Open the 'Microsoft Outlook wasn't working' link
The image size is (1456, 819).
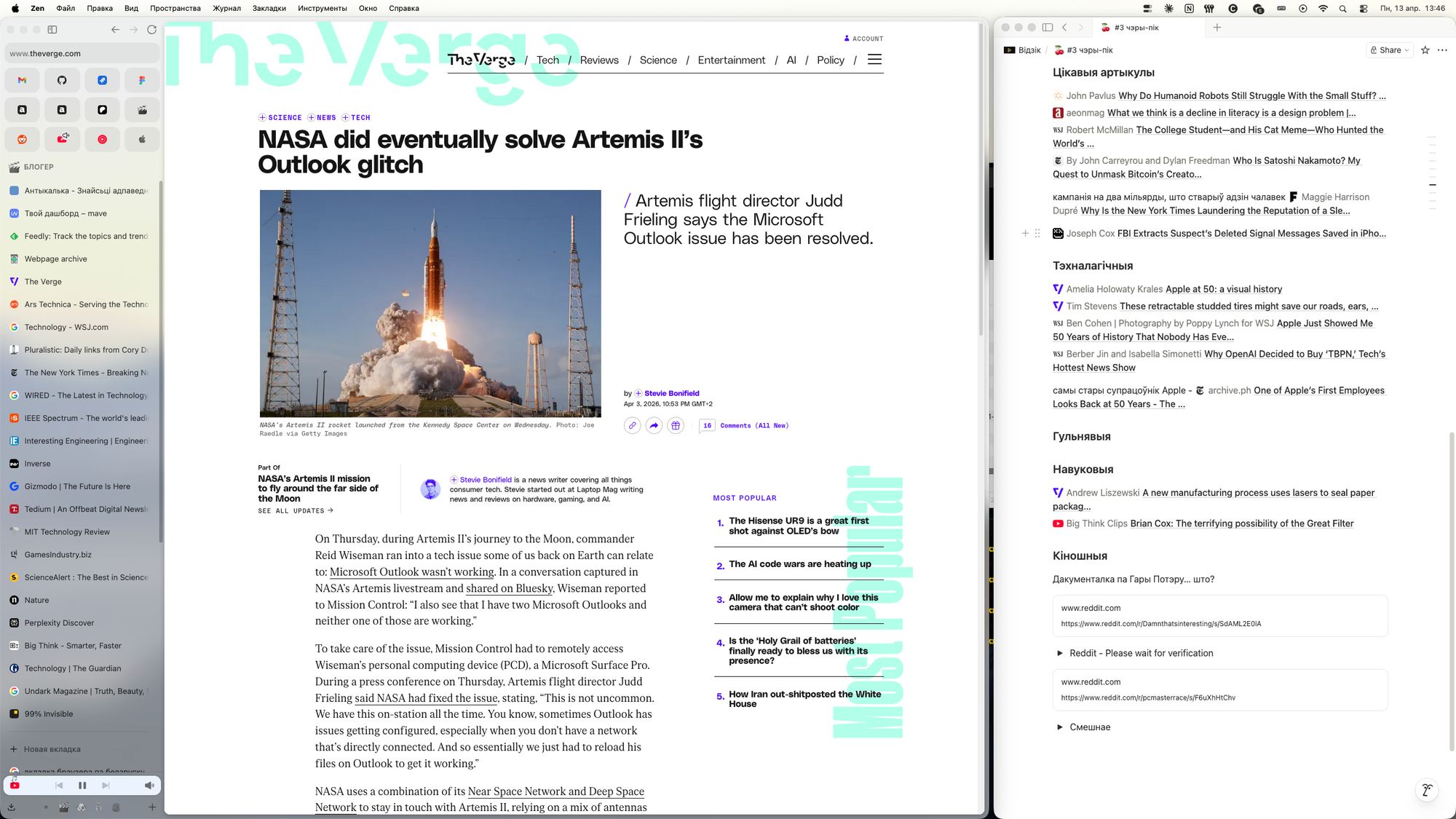click(x=411, y=572)
